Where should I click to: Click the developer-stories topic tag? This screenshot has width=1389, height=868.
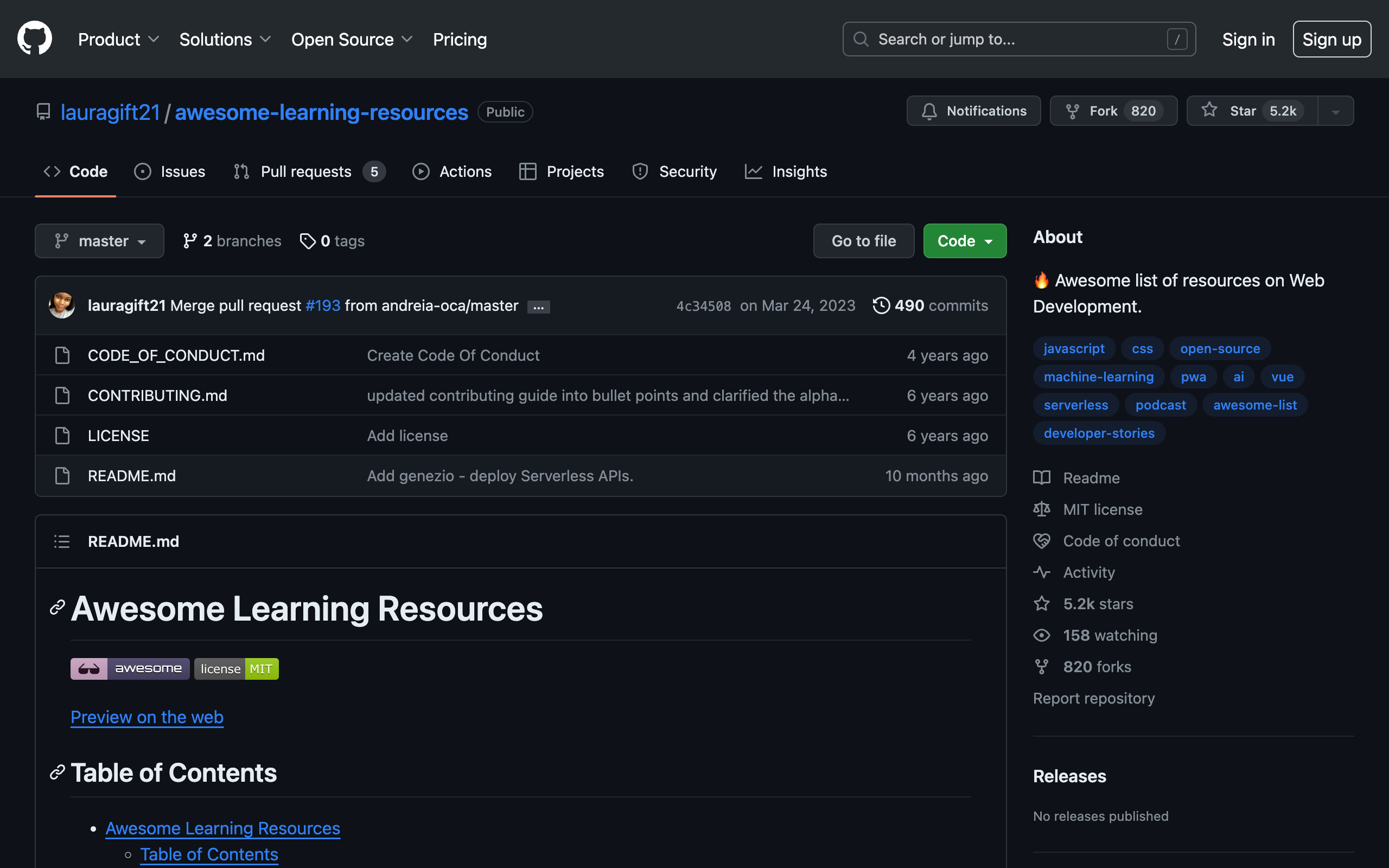tap(1099, 433)
